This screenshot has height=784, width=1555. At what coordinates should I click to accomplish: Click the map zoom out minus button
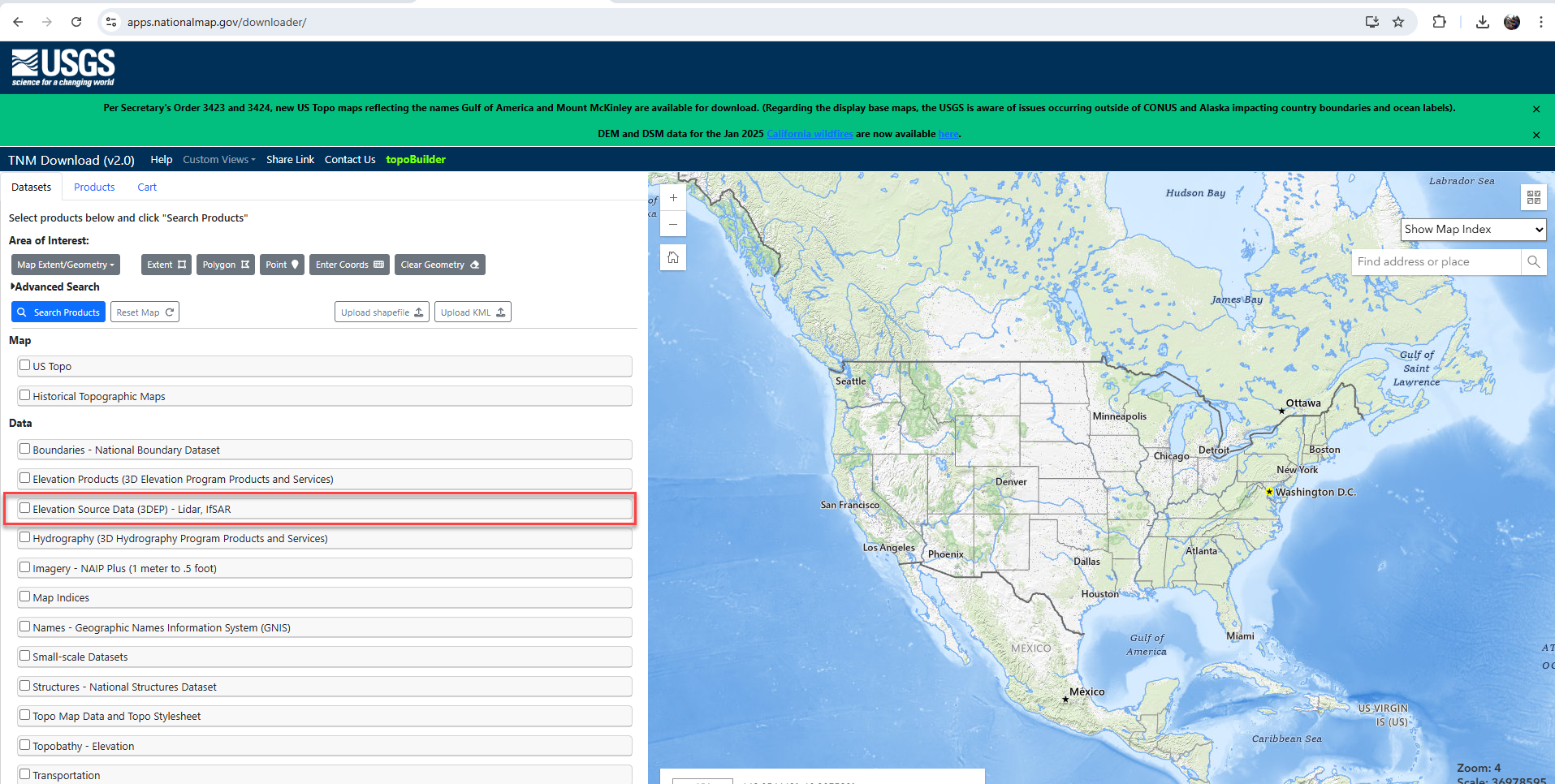673,224
